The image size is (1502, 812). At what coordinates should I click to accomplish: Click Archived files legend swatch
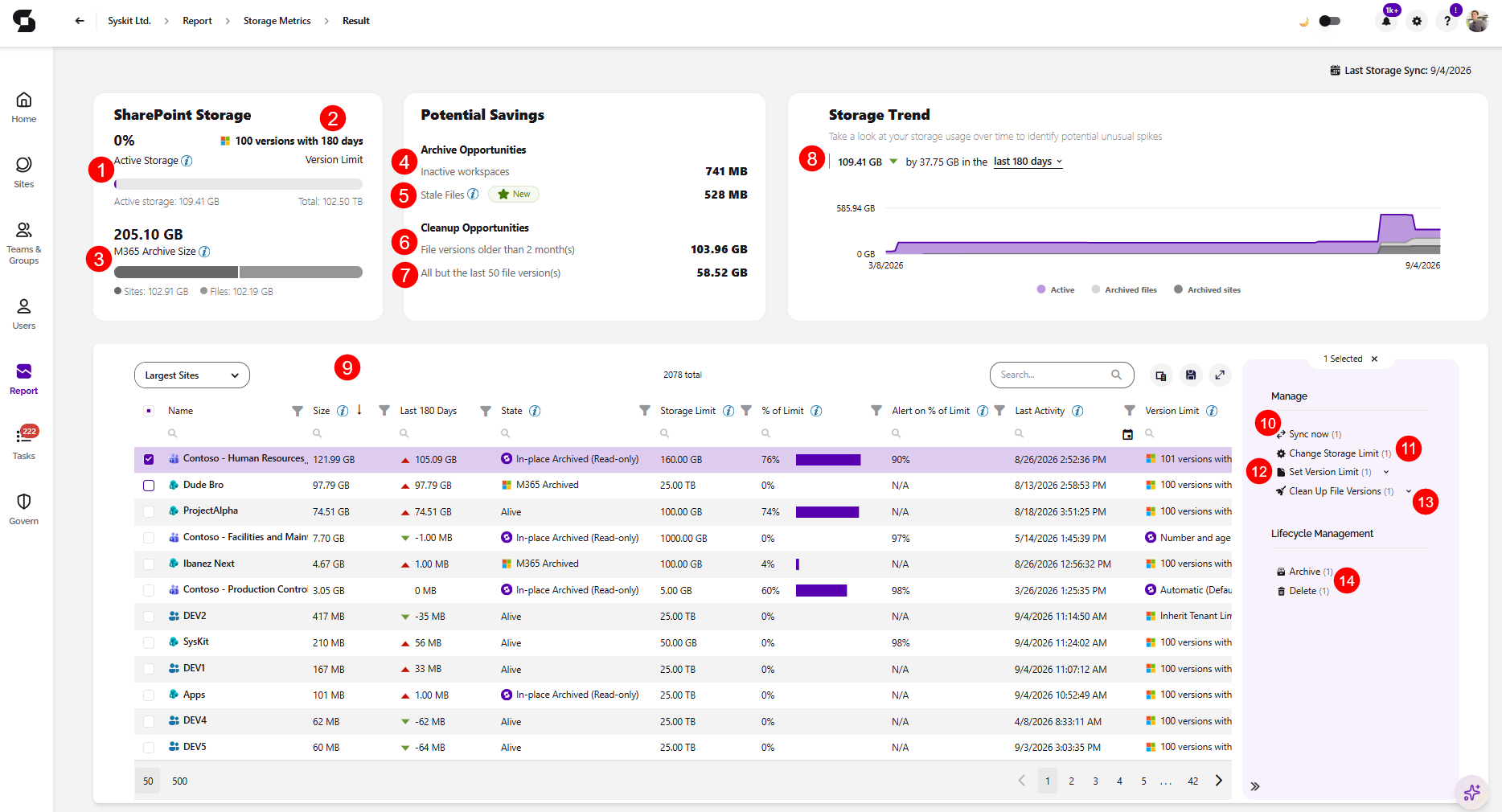1096,289
